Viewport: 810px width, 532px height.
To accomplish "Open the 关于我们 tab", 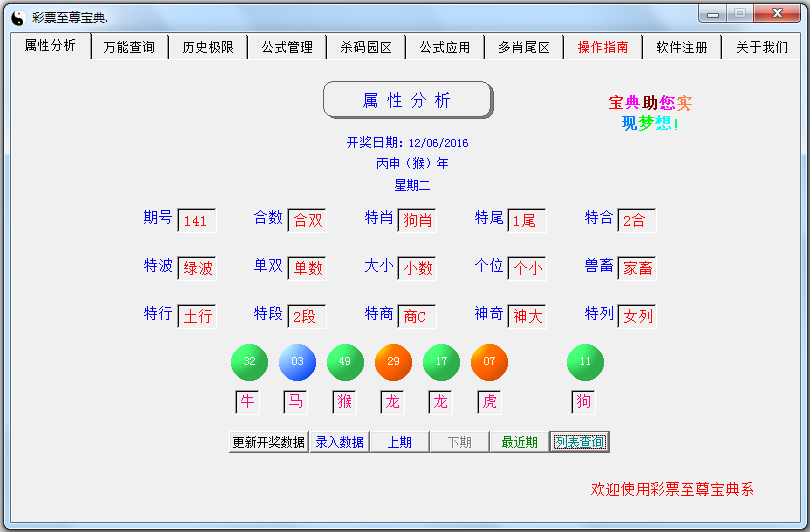I will coord(761,48).
